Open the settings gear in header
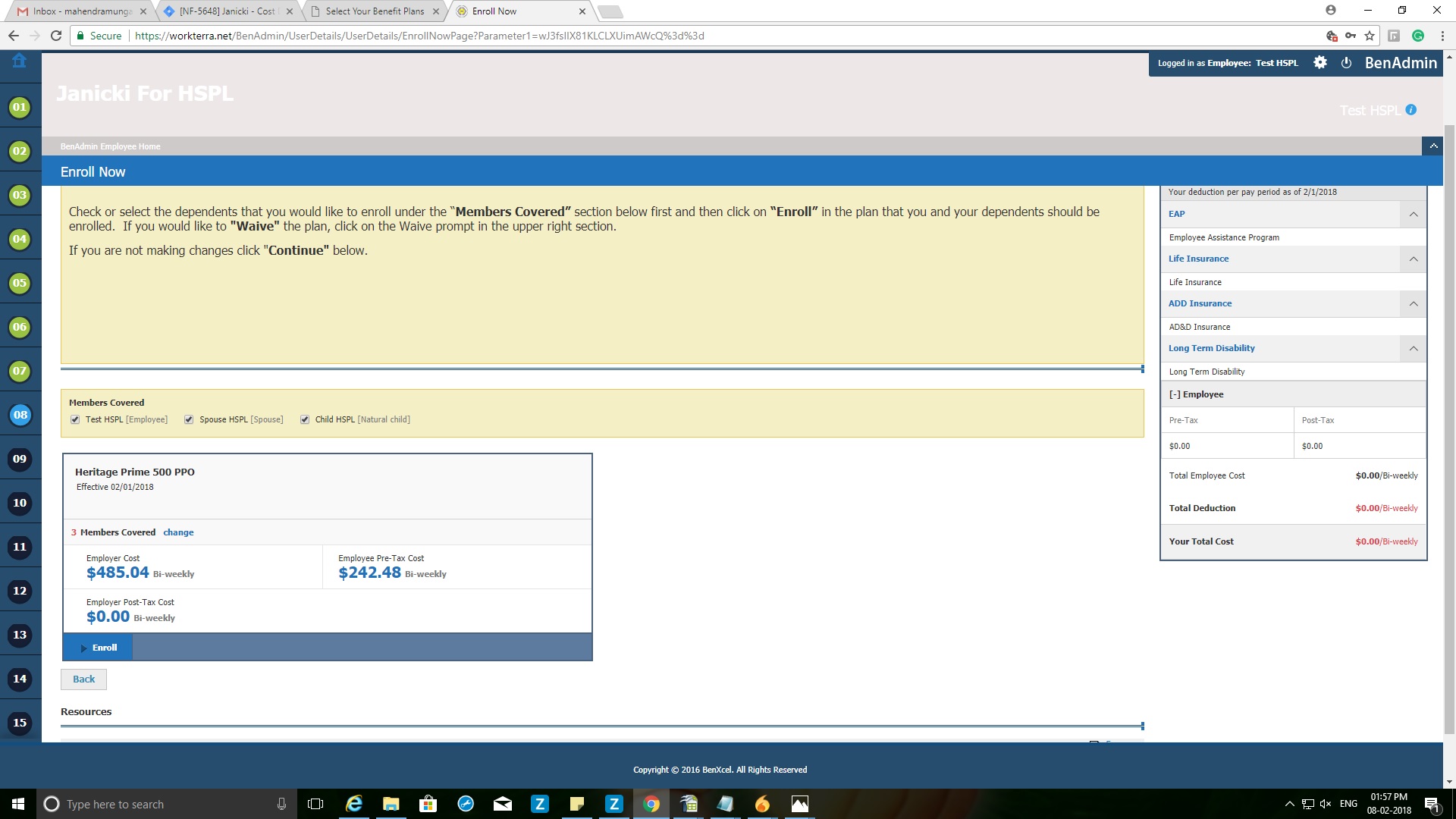The image size is (1456, 819). [x=1320, y=63]
